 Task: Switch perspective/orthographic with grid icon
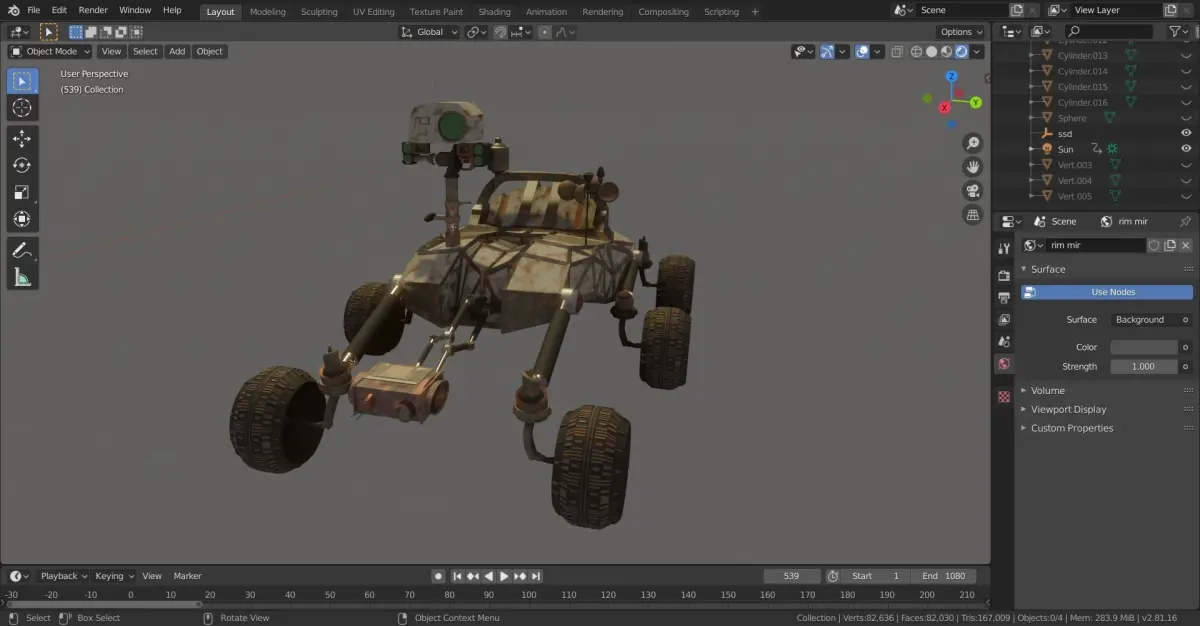(972, 215)
